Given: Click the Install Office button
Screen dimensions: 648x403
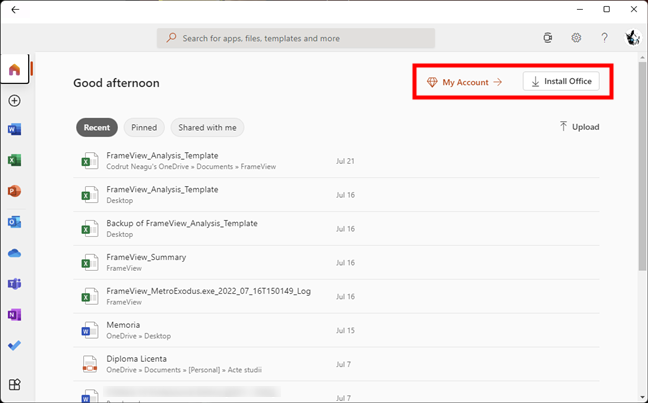Looking at the screenshot, I should click(561, 81).
